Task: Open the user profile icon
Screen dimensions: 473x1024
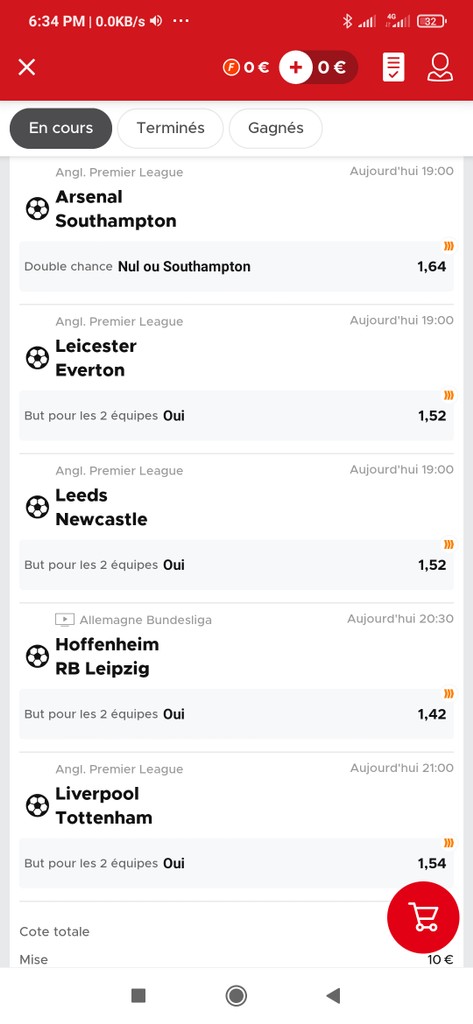Action: click(x=440, y=67)
